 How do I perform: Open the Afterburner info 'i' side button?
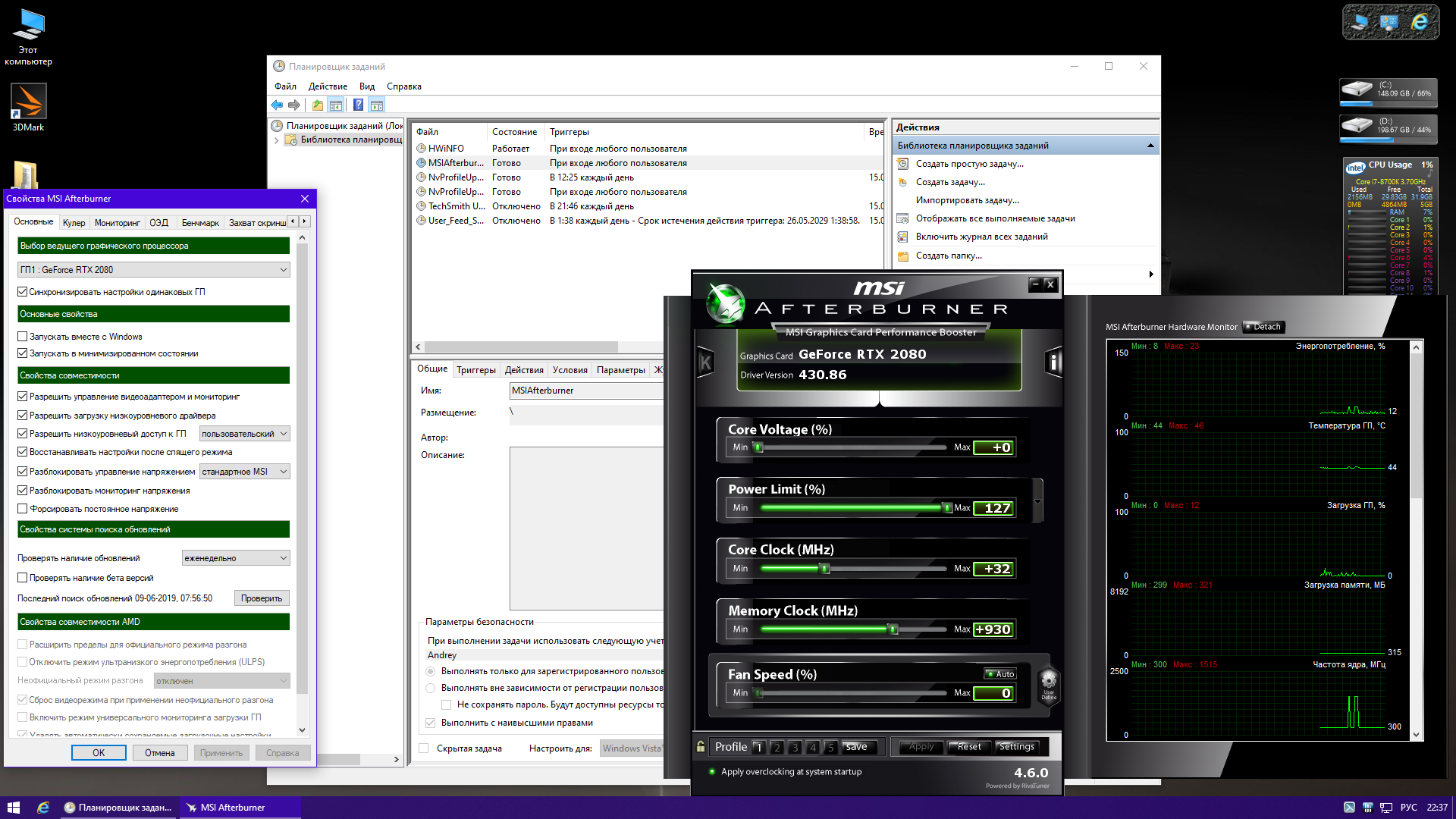click(x=1053, y=362)
